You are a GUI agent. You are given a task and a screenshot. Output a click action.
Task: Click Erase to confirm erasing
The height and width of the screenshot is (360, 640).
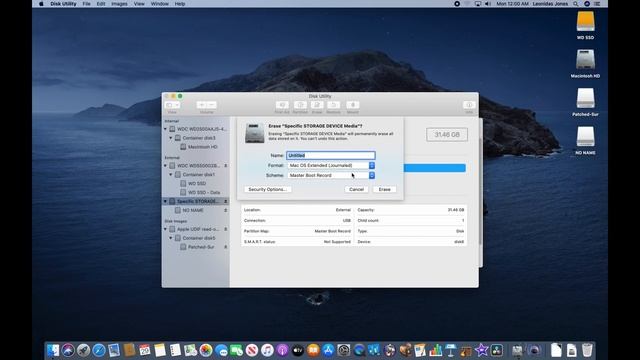pos(384,189)
